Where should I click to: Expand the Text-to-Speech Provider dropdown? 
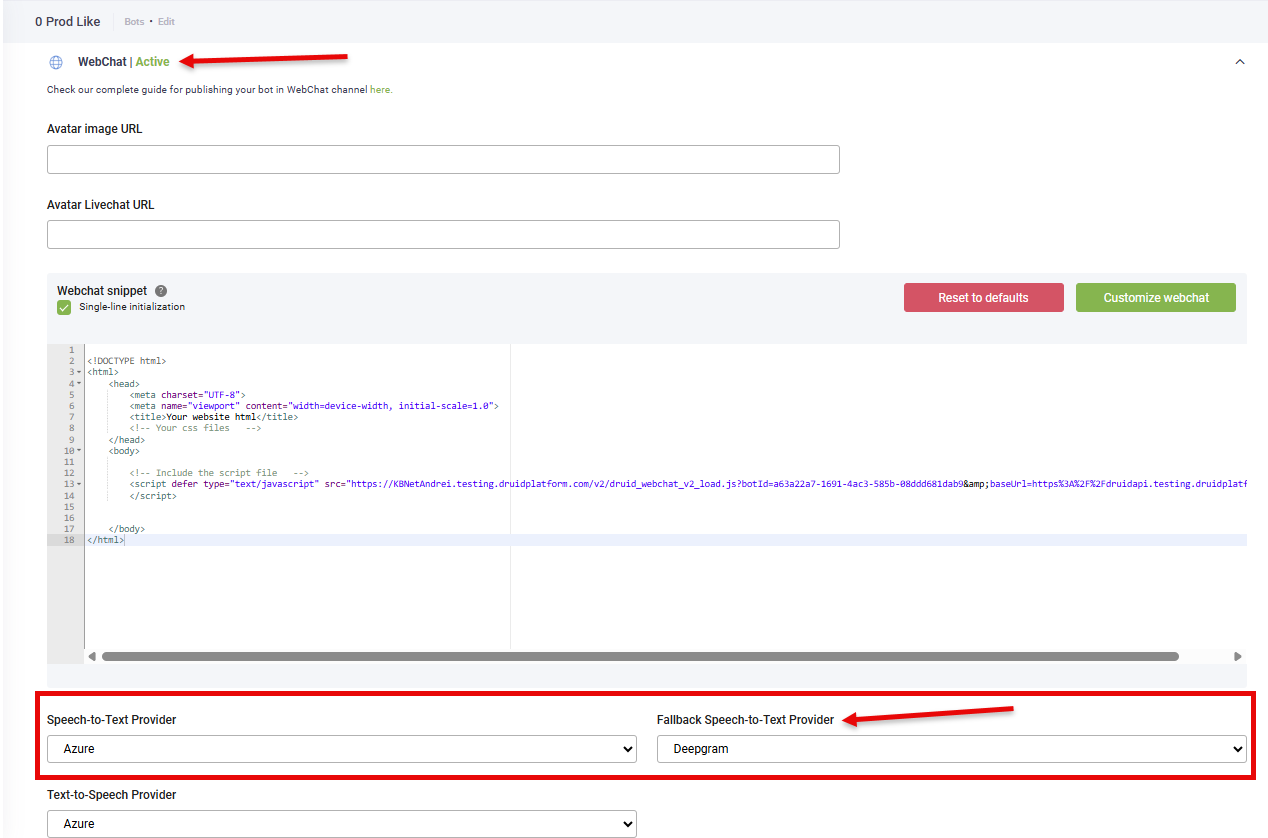click(x=341, y=824)
